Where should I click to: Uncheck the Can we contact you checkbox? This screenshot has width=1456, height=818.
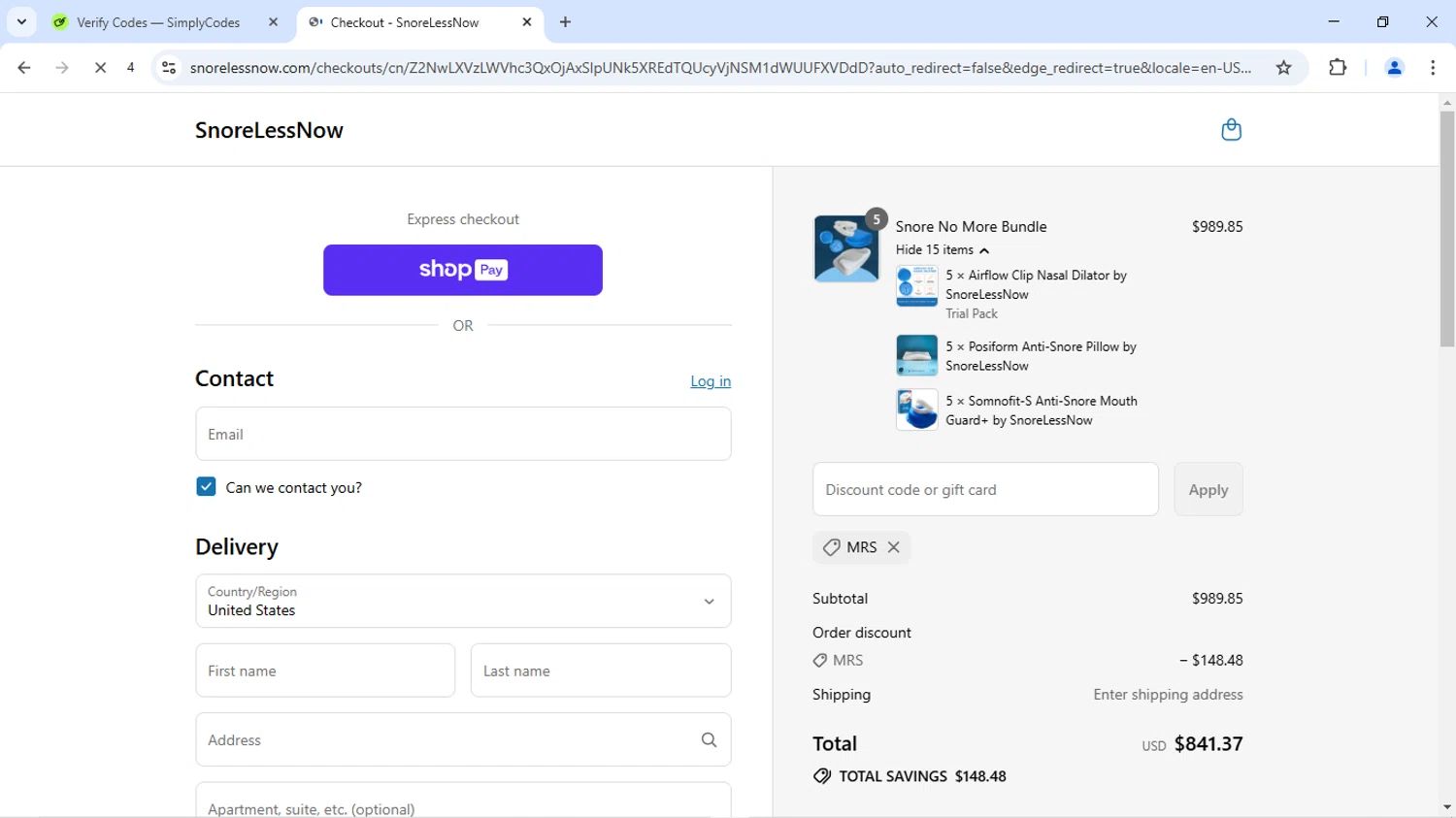coord(206,487)
